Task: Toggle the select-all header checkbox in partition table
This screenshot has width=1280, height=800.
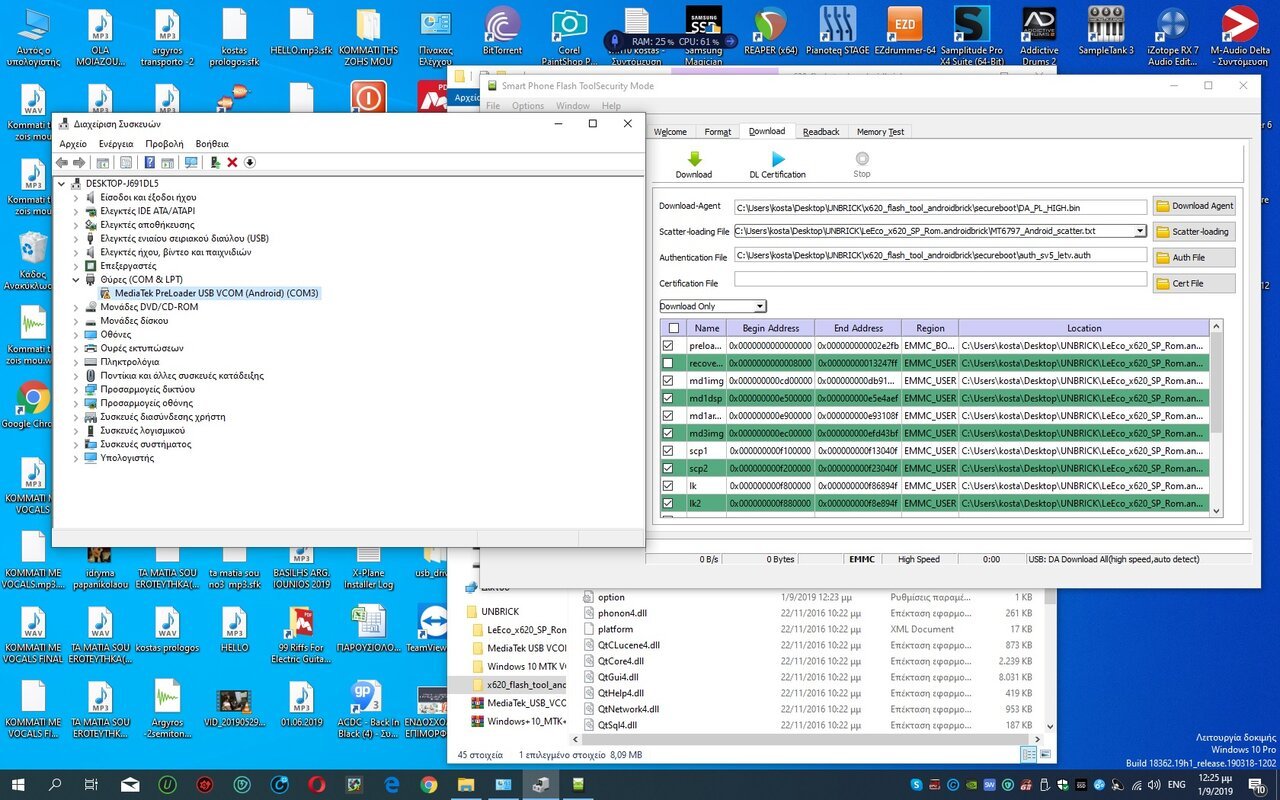Action: point(673,328)
